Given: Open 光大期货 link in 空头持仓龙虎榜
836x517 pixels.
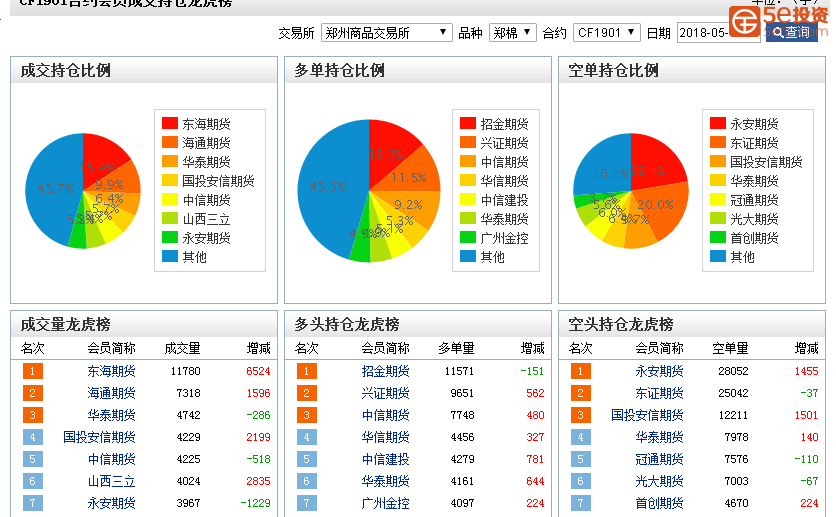Looking at the screenshot, I should [660, 481].
